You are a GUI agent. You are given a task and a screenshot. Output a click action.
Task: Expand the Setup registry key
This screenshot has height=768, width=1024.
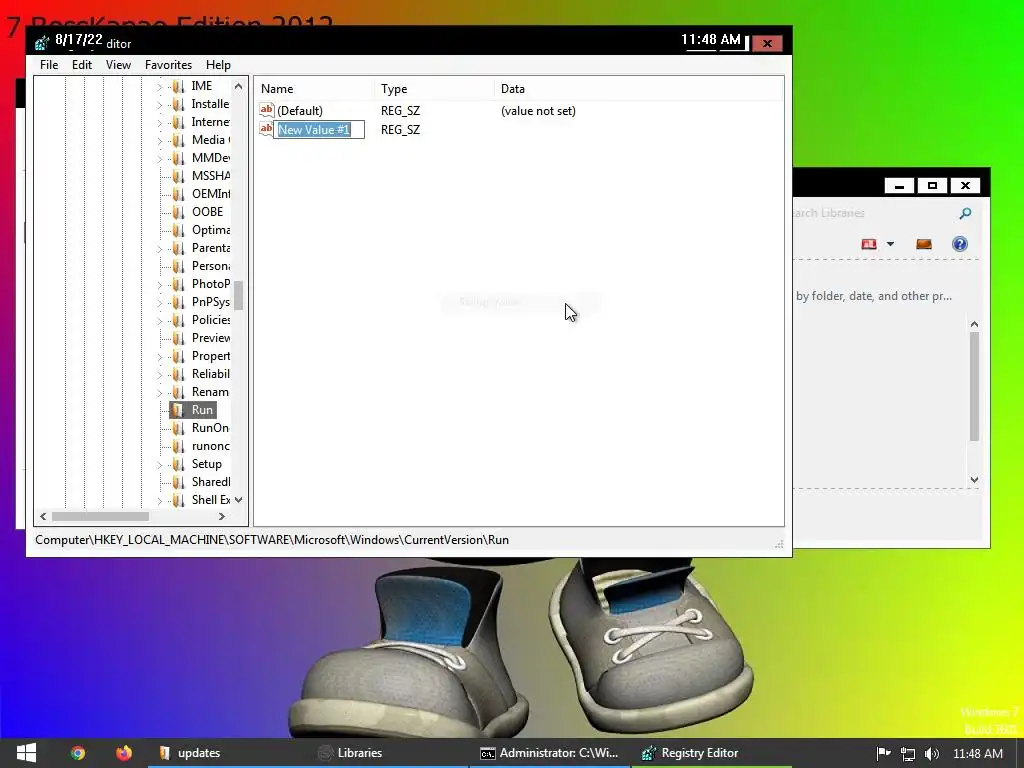(159, 465)
